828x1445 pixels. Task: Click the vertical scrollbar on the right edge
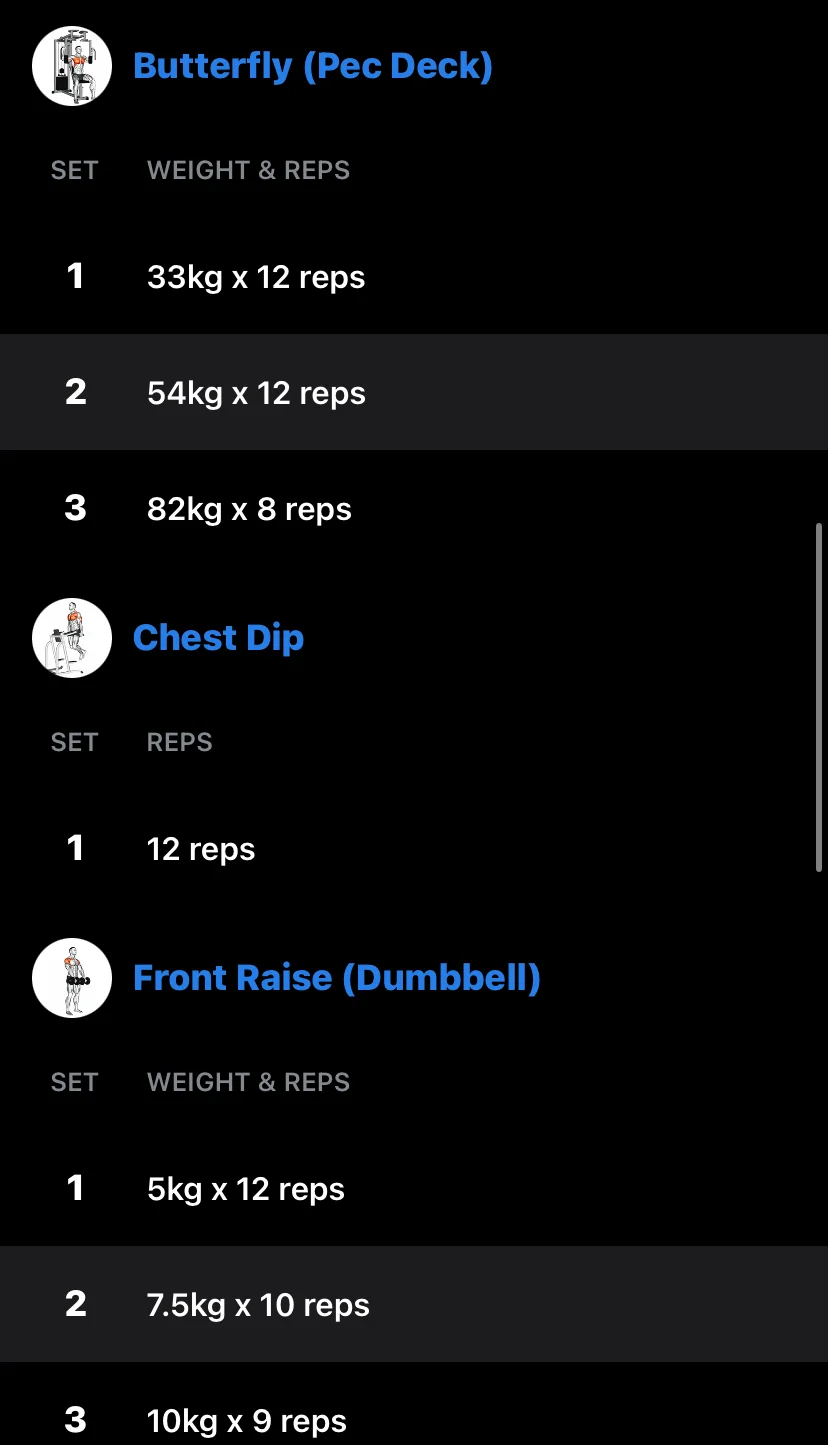[819, 697]
